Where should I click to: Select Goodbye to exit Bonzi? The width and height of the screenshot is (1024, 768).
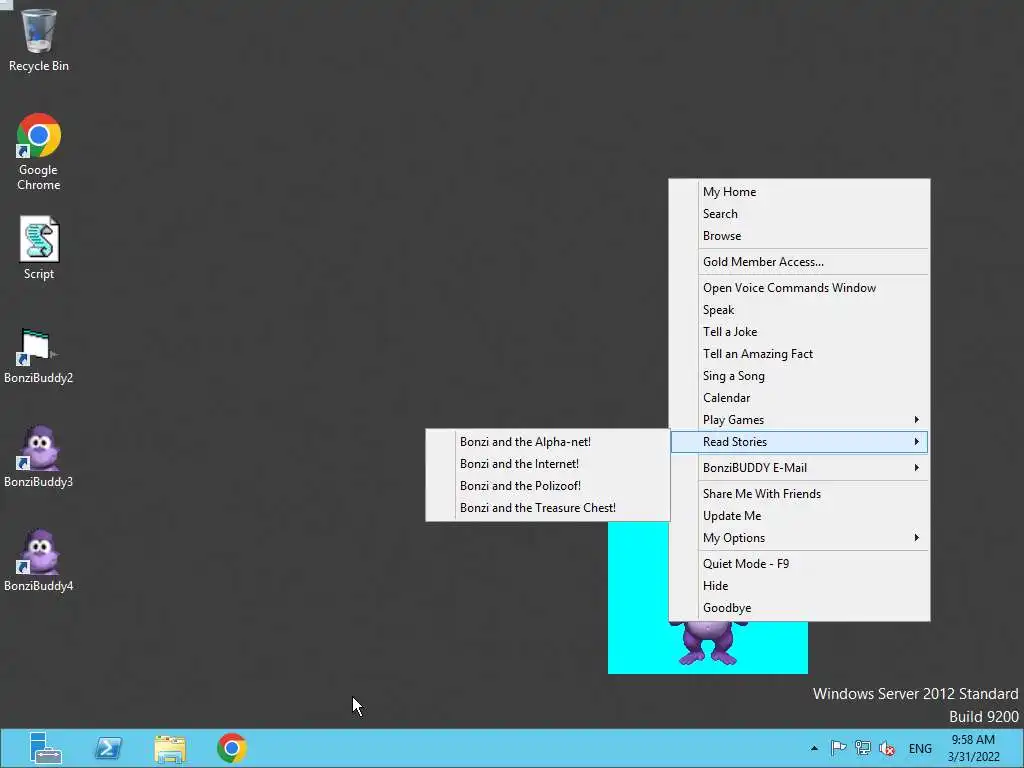pos(799,608)
